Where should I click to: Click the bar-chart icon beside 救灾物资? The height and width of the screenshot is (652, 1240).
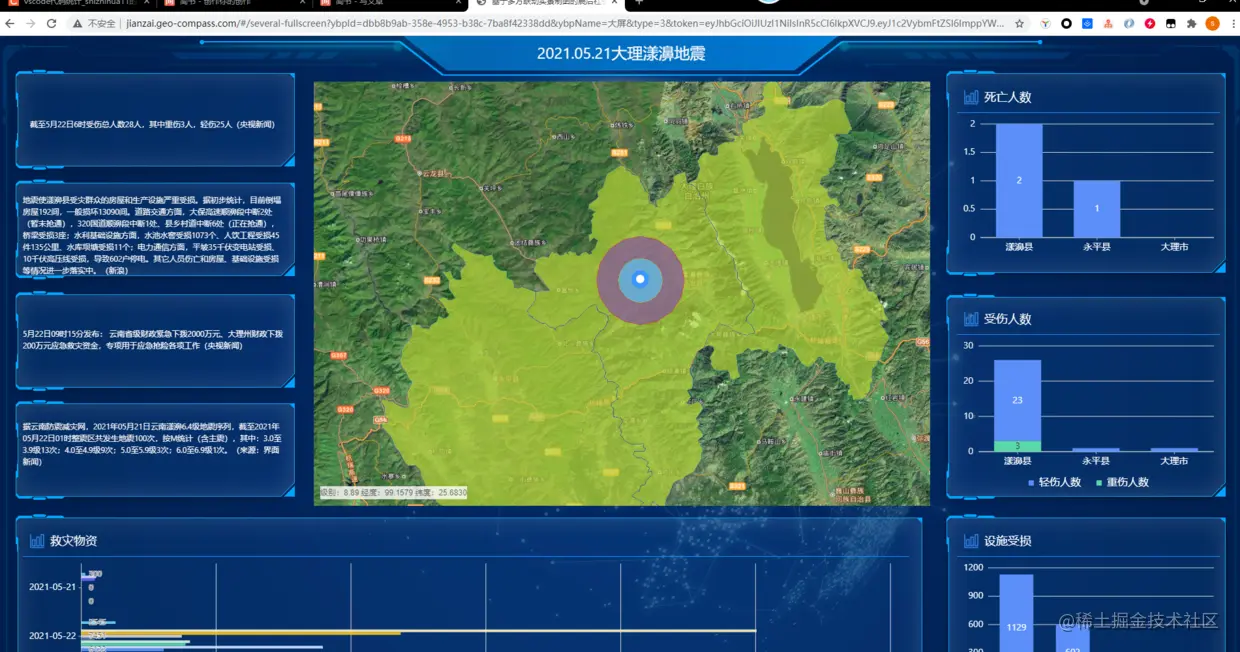tap(37, 541)
